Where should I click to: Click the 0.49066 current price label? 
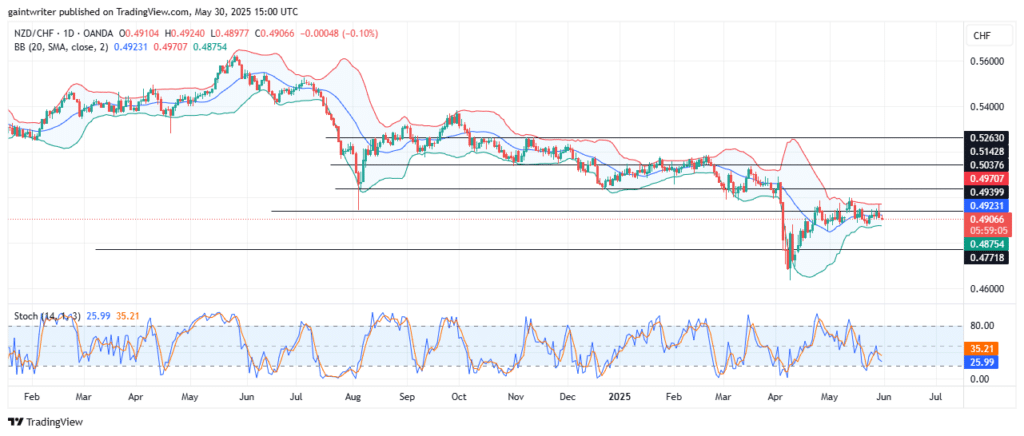point(986,219)
